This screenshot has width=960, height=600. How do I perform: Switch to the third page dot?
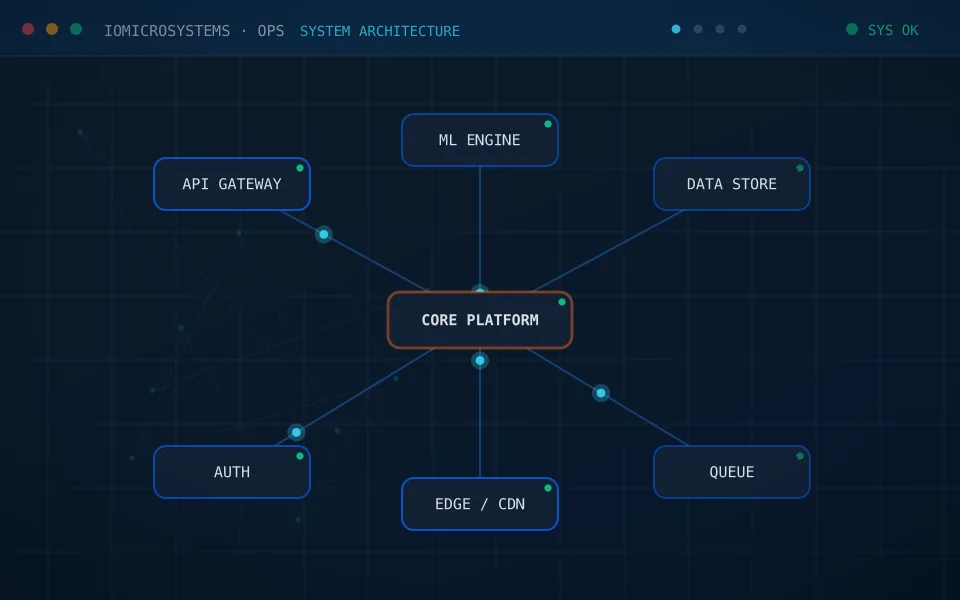pos(720,29)
